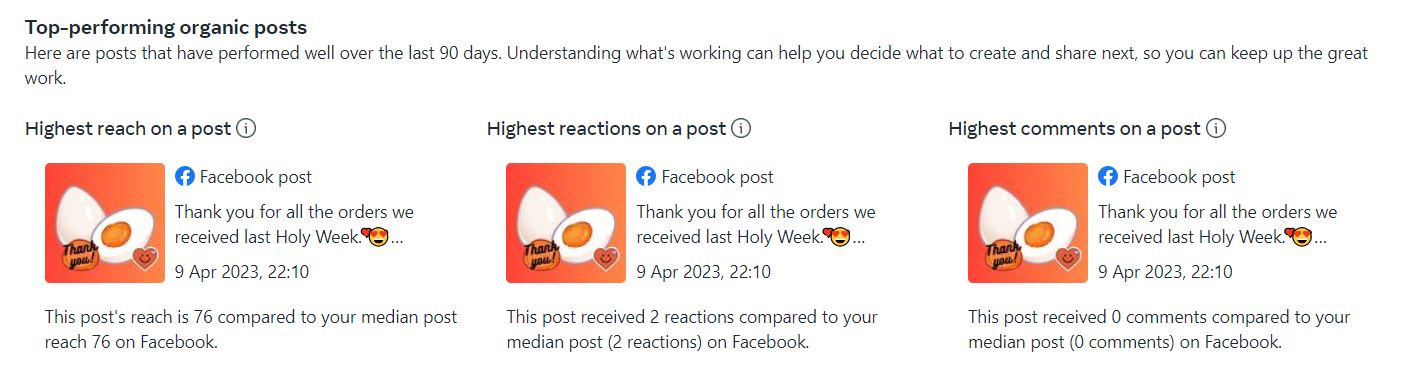The height and width of the screenshot is (388, 1426).
Task: Click Facebook logo icon in highest reach card
Action: [x=185, y=177]
